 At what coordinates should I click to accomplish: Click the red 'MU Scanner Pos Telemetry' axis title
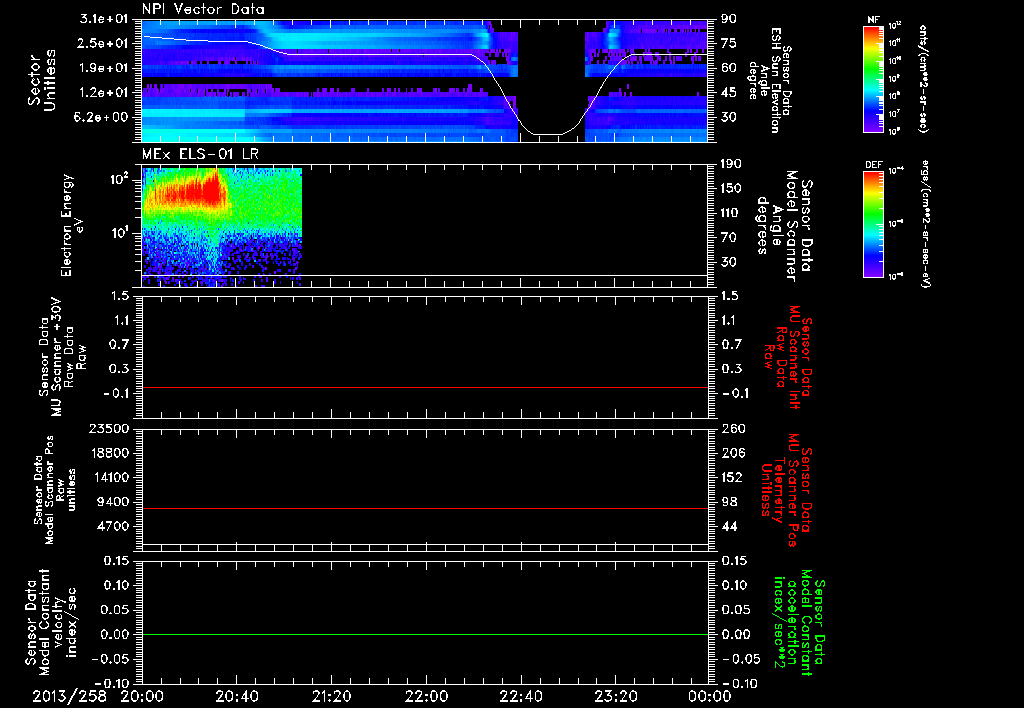point(786,490)
